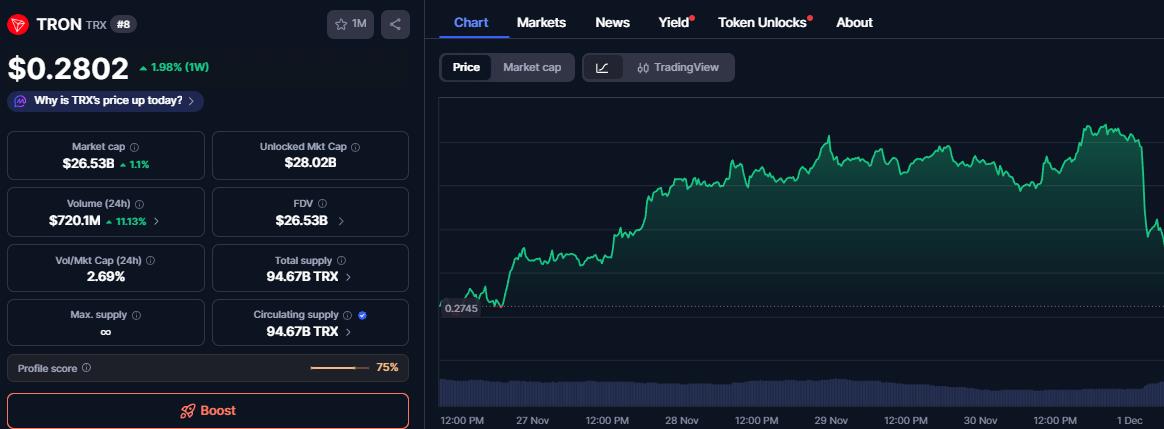This screenshot has height=429, width=1164.
Task: Switch the chart to Price view
Action: click(x=466, y=68)
